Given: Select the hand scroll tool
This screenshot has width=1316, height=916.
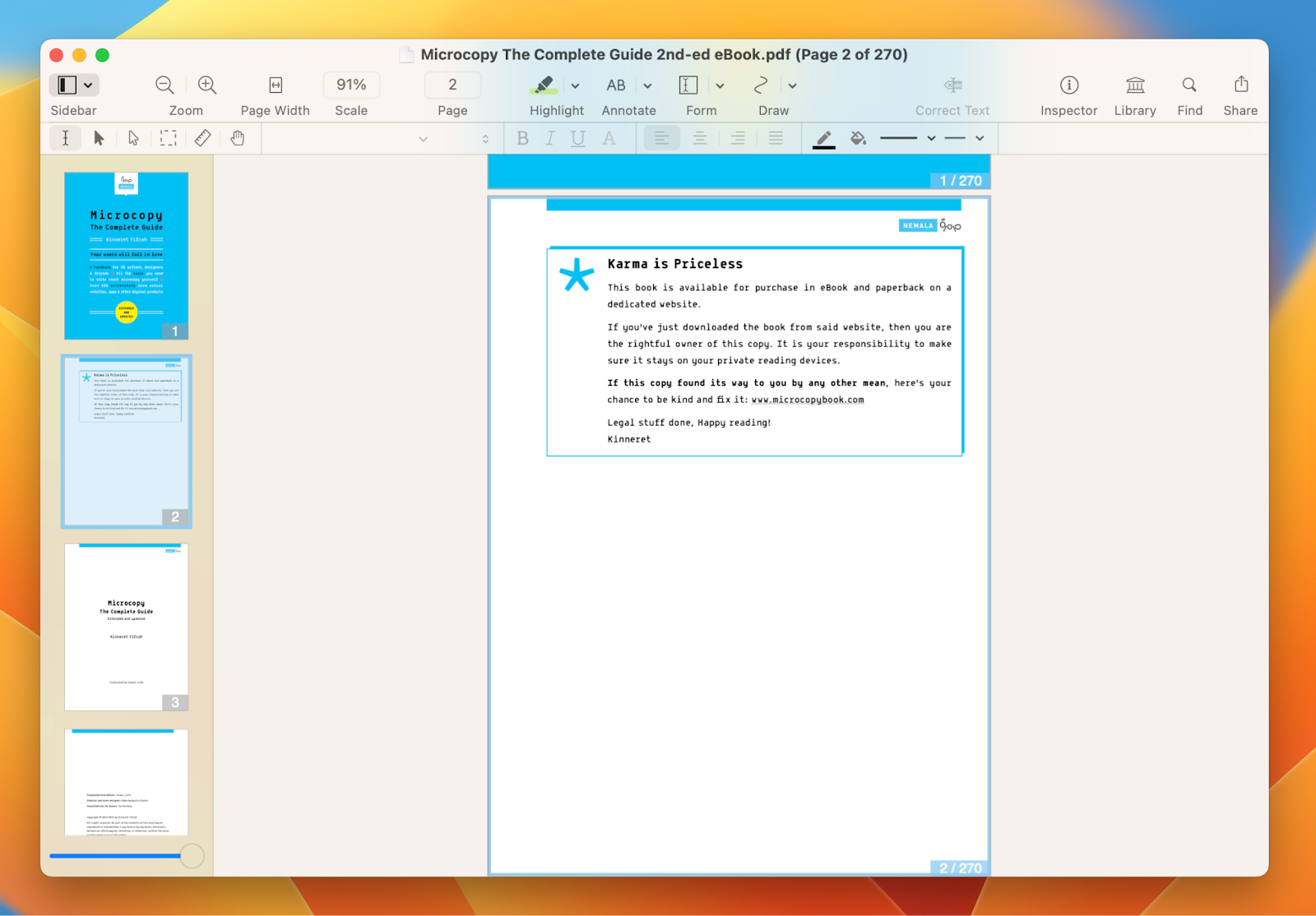Looking at the screenshot, I should [238, 138].
